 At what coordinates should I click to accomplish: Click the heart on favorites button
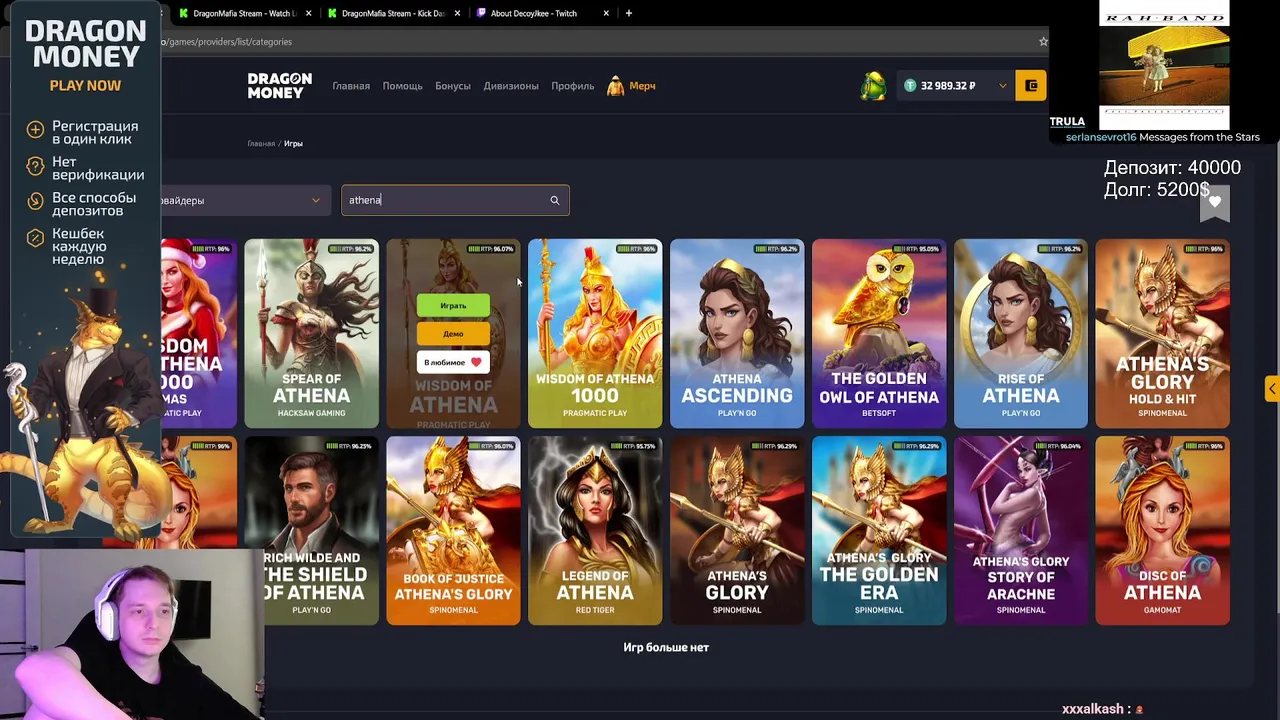(x=476, y=362)
